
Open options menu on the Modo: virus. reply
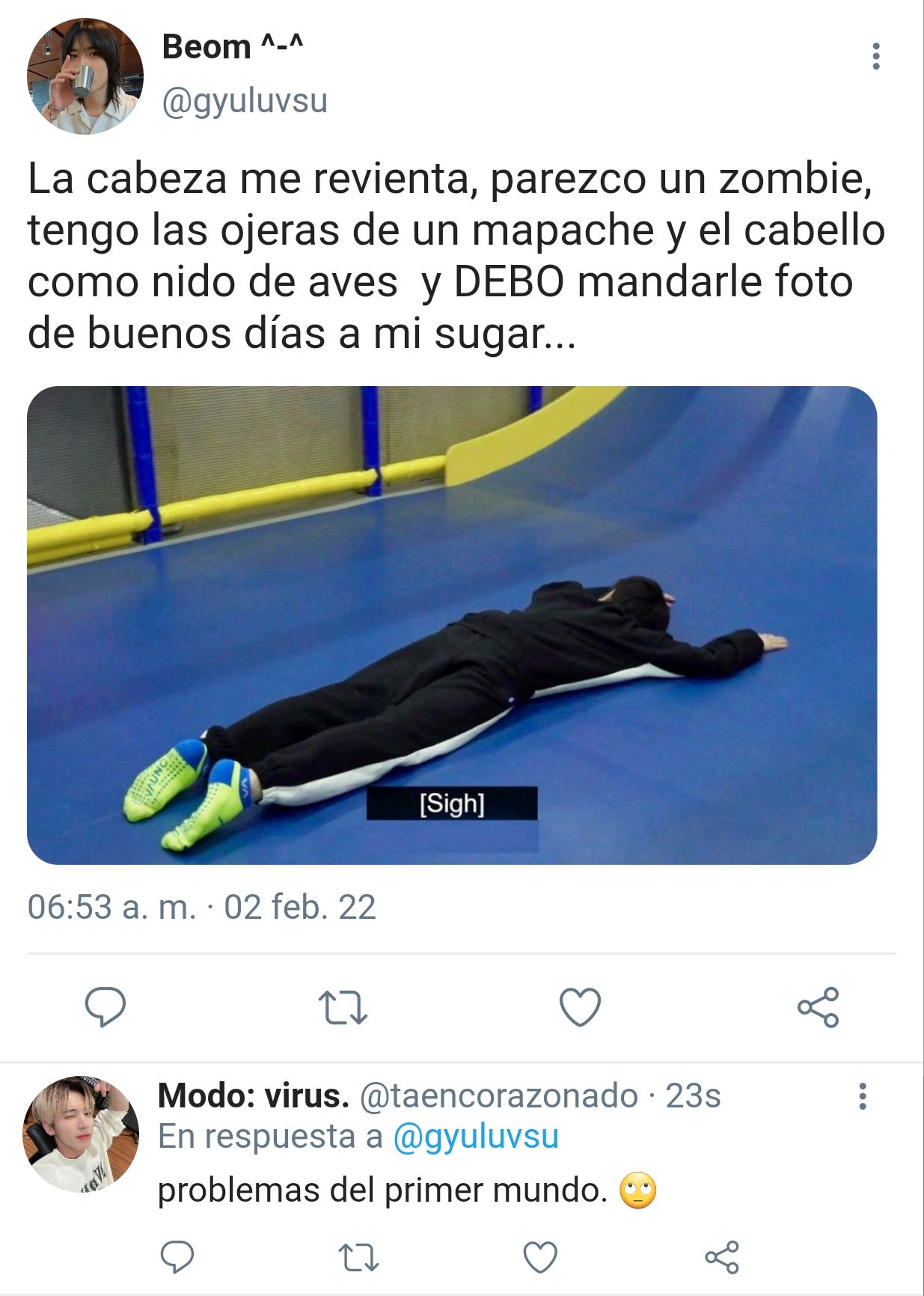point(863,1096)
